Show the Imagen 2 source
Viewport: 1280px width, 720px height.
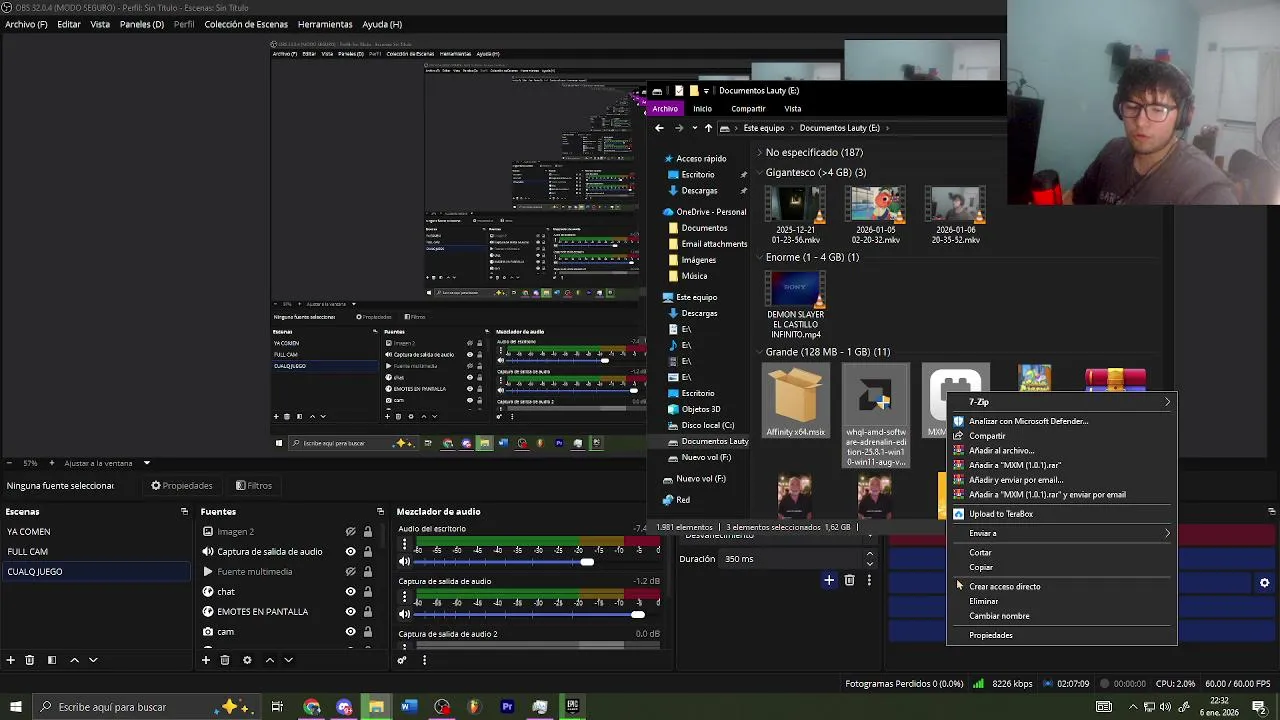click(x=350, y=532)
